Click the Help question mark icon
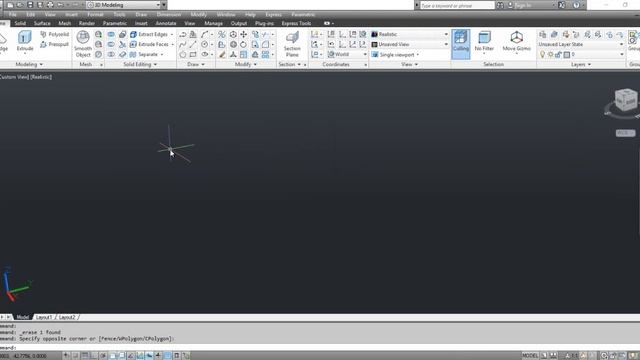640x360 pixels. pos(576,5)
